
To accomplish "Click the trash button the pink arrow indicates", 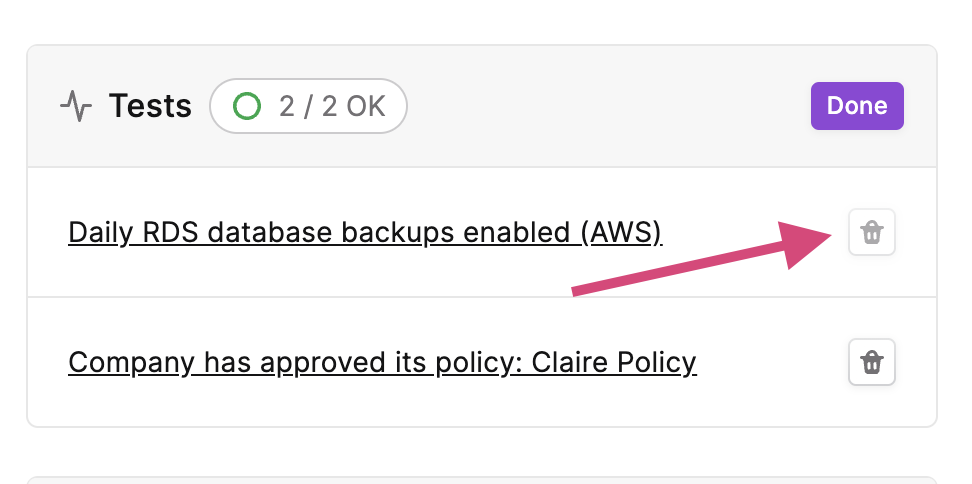I will 872,232.
